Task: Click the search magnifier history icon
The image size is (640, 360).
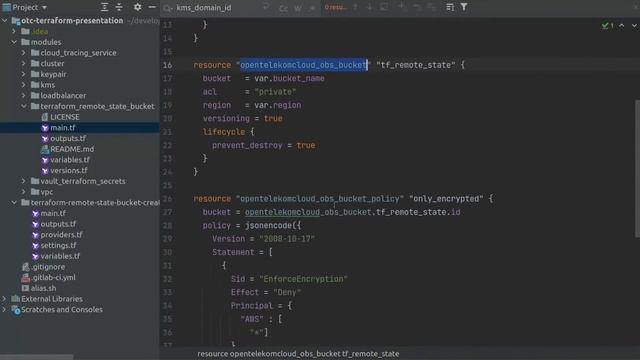Action: (167, 8)
